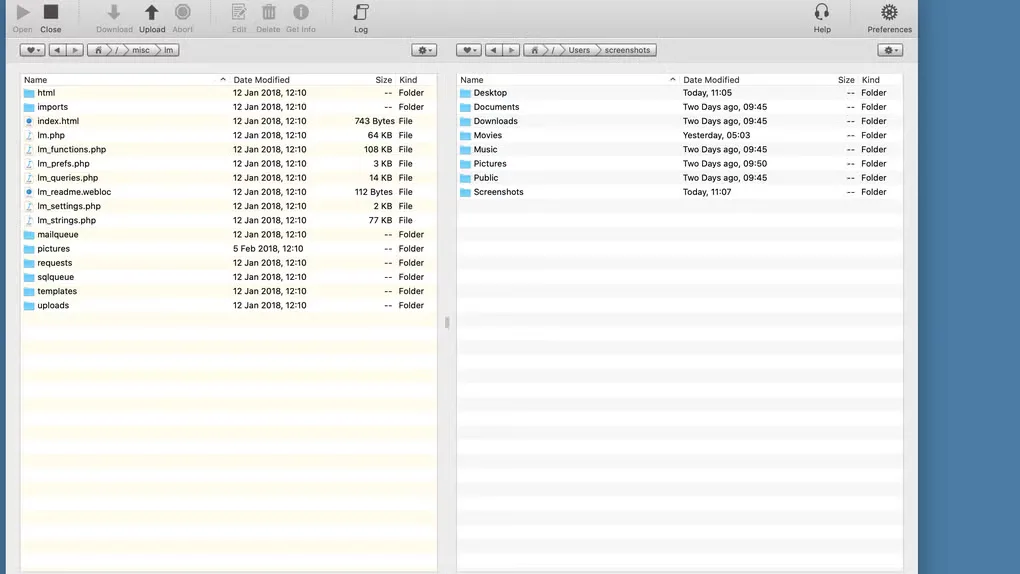This screenshot has width=1020, height=574.
Task: Click 'Users' path segment in right pane
Action: 579,50
